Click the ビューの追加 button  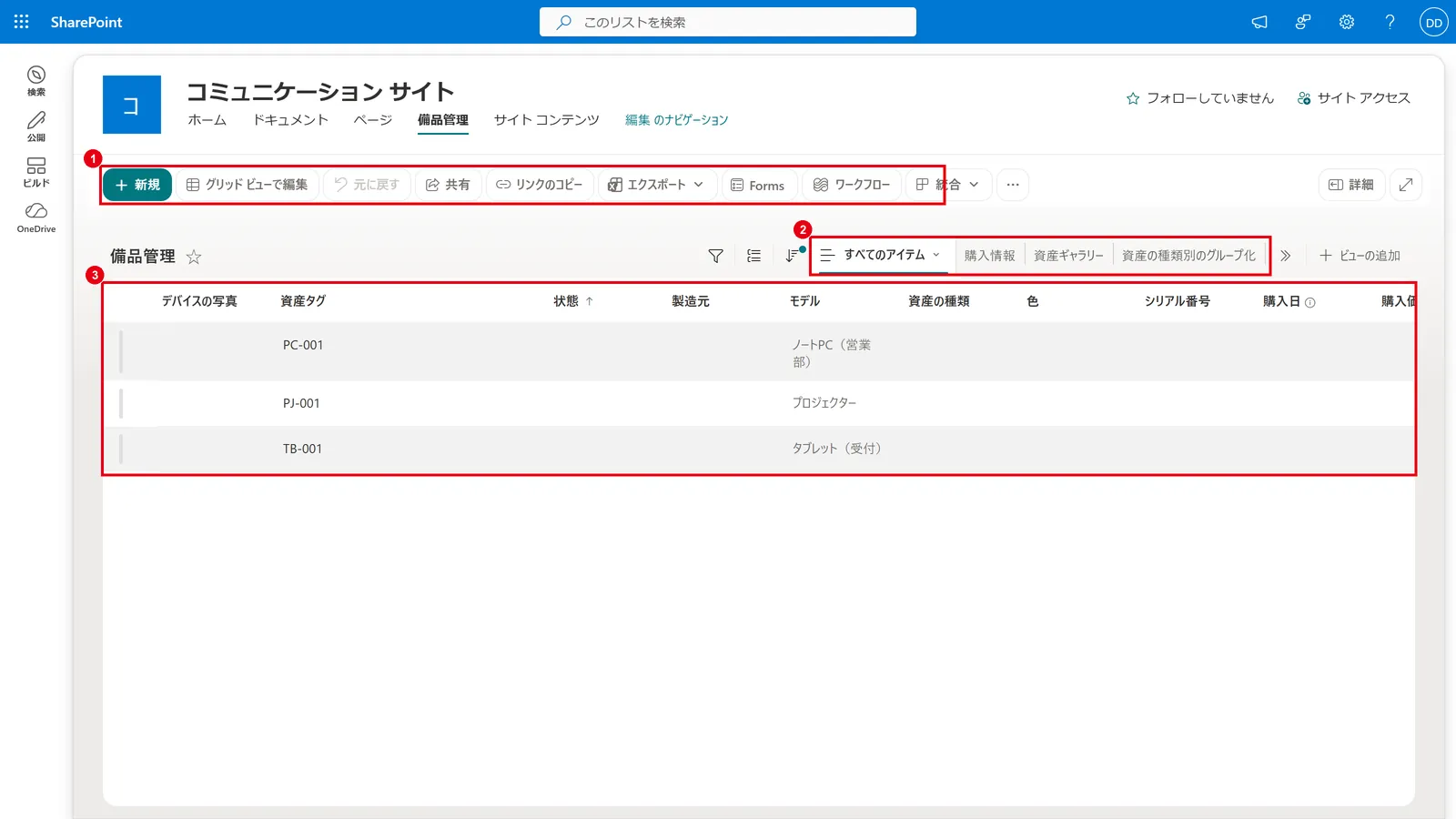point(1360,256)
